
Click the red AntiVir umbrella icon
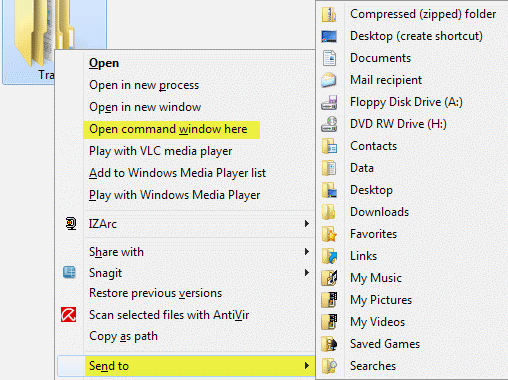[x=69, y=314]
